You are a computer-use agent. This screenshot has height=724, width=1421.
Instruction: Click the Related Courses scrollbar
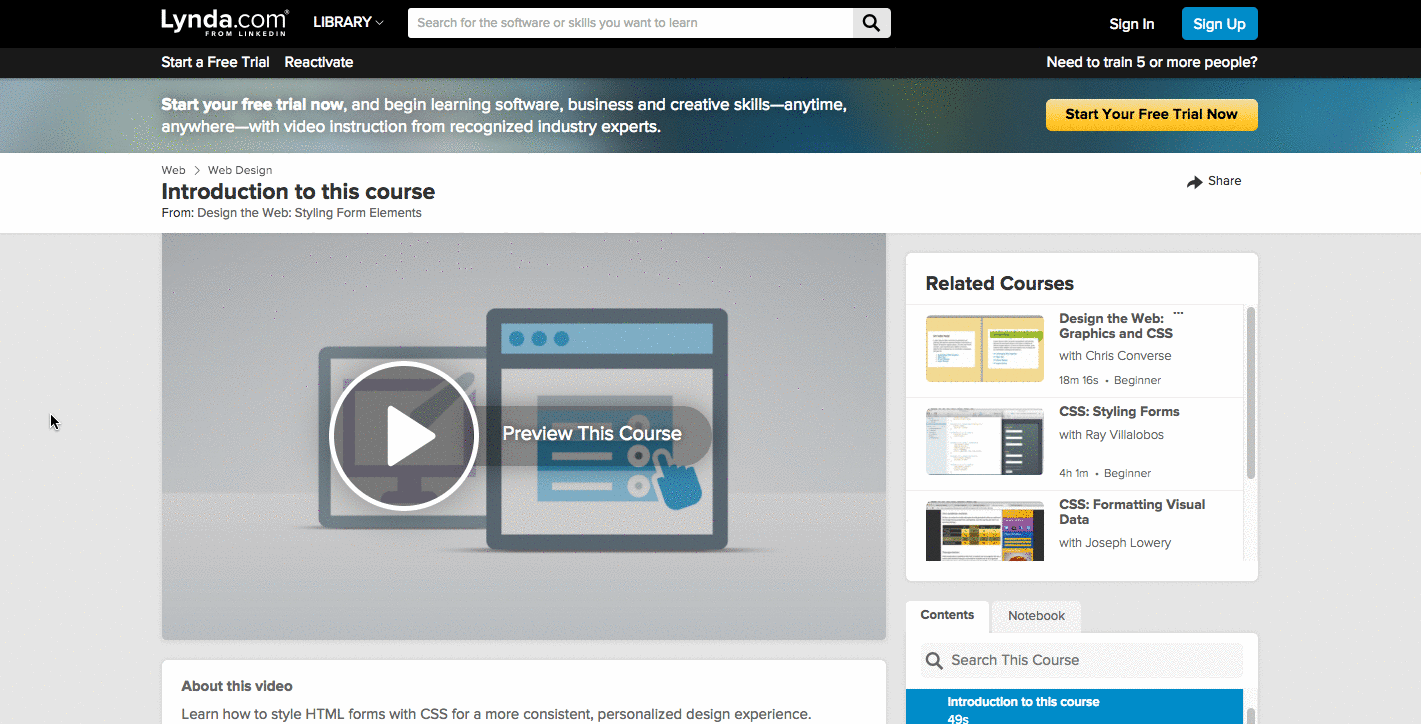pos(1250,393)
